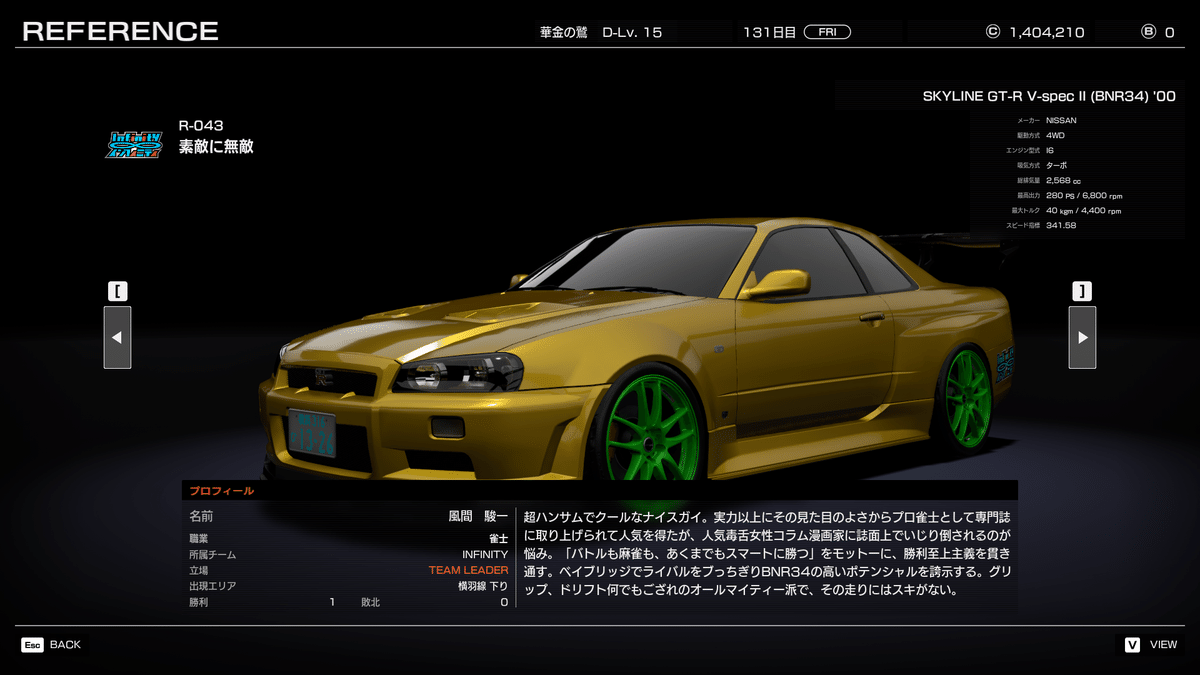Click the team value INFINITY
1200x675 pixels.
(485, 554)
